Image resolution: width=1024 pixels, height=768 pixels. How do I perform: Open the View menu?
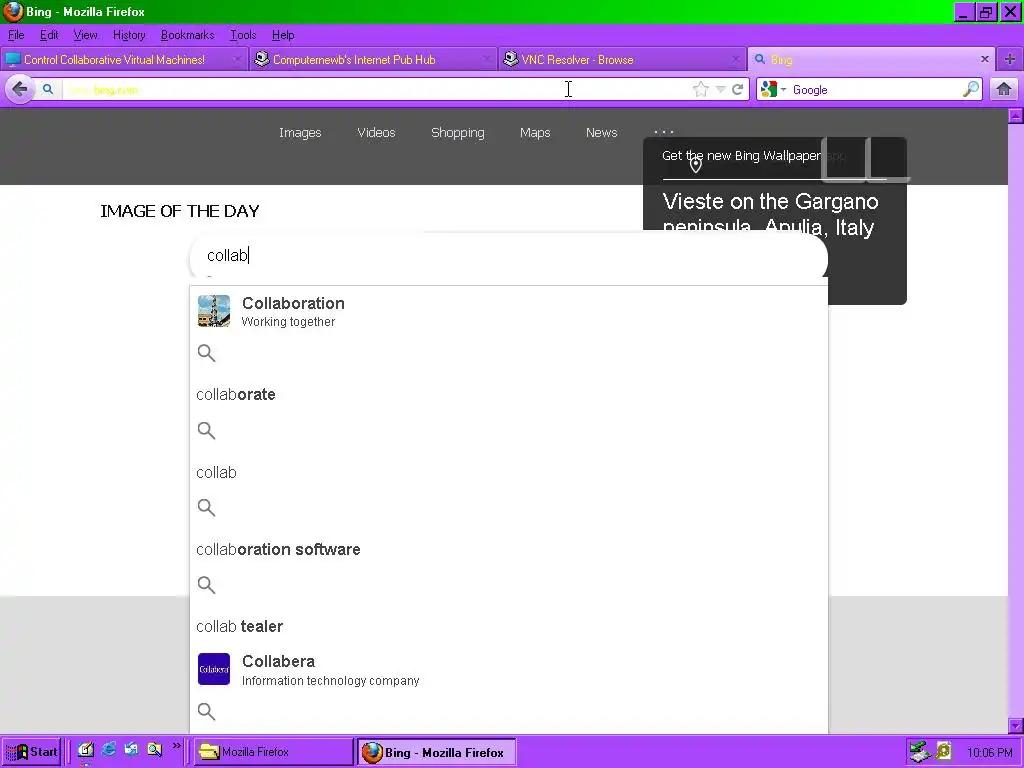tap(85, 35)
